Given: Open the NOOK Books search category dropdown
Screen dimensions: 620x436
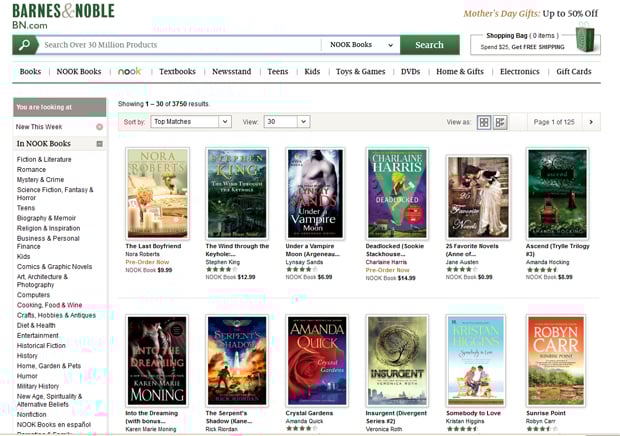Looking at the screenshot, I should (361, 45).
